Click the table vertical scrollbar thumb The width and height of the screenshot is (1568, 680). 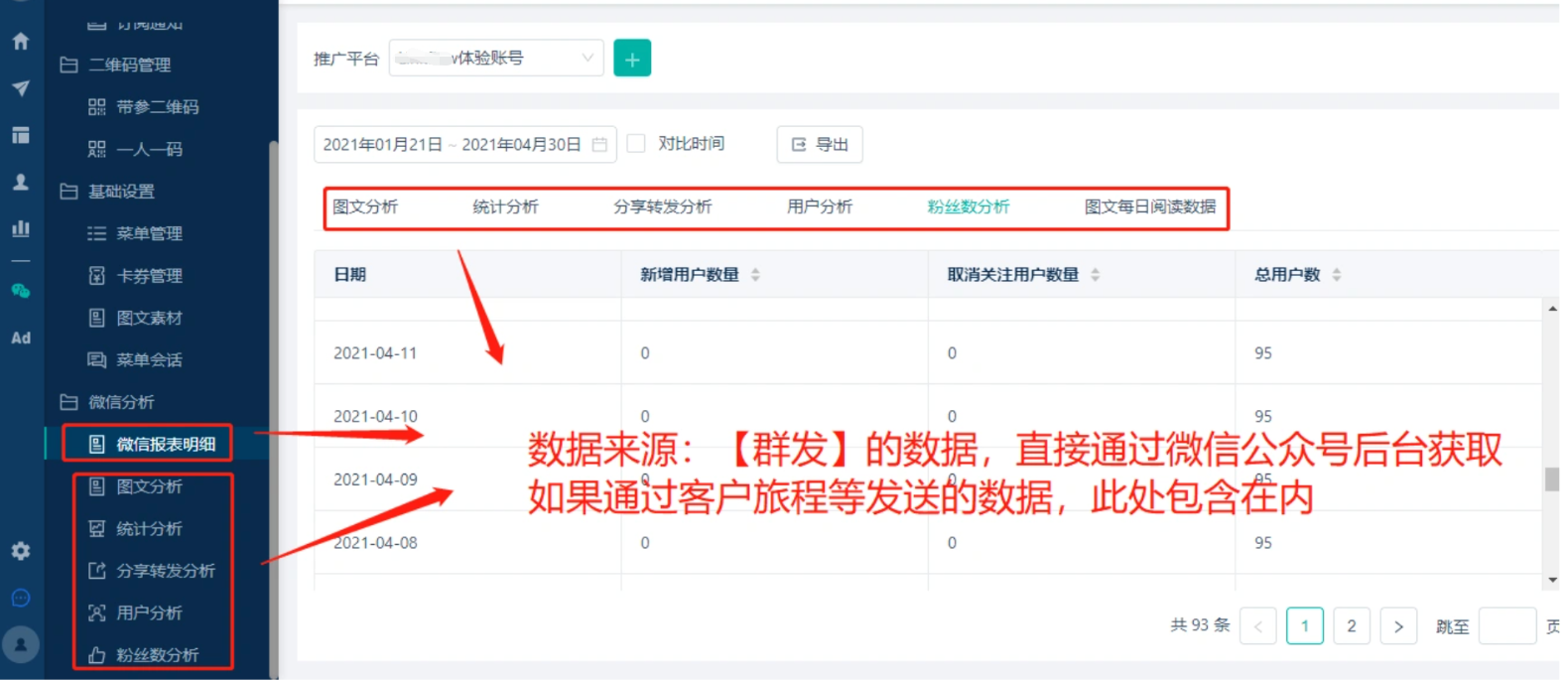coord(1552,478)
